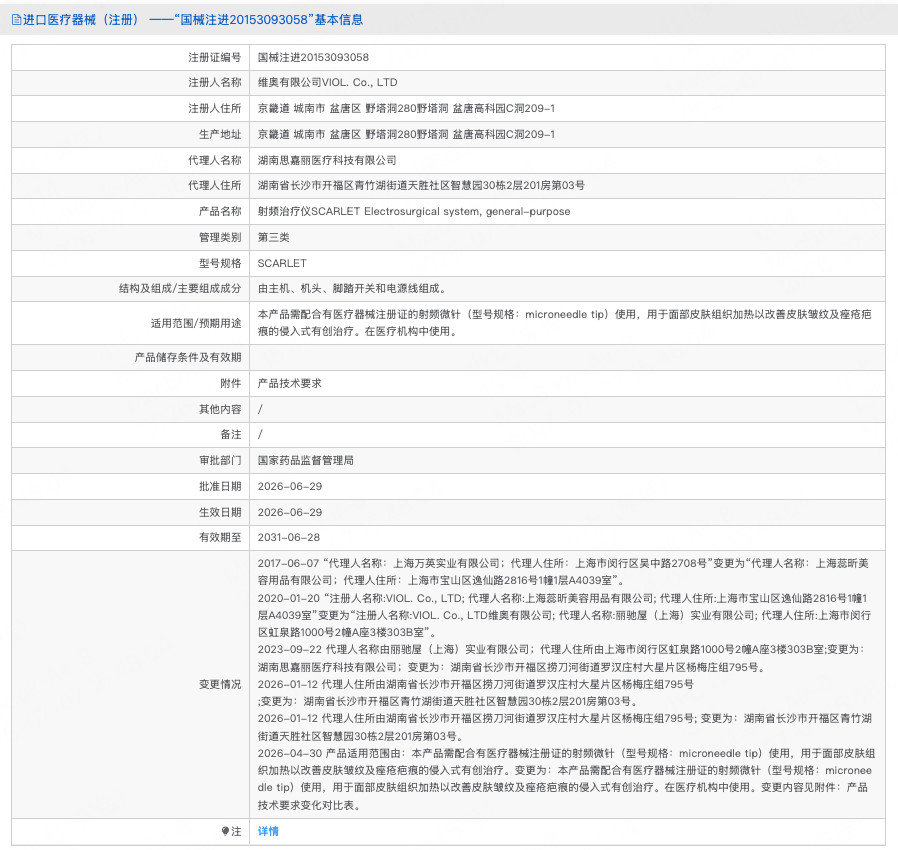Click the registrant name 维奥有限公司VIOL. Co., LTD
The image size is (898, 850).
pyautogui.click(x=328, y=82)
